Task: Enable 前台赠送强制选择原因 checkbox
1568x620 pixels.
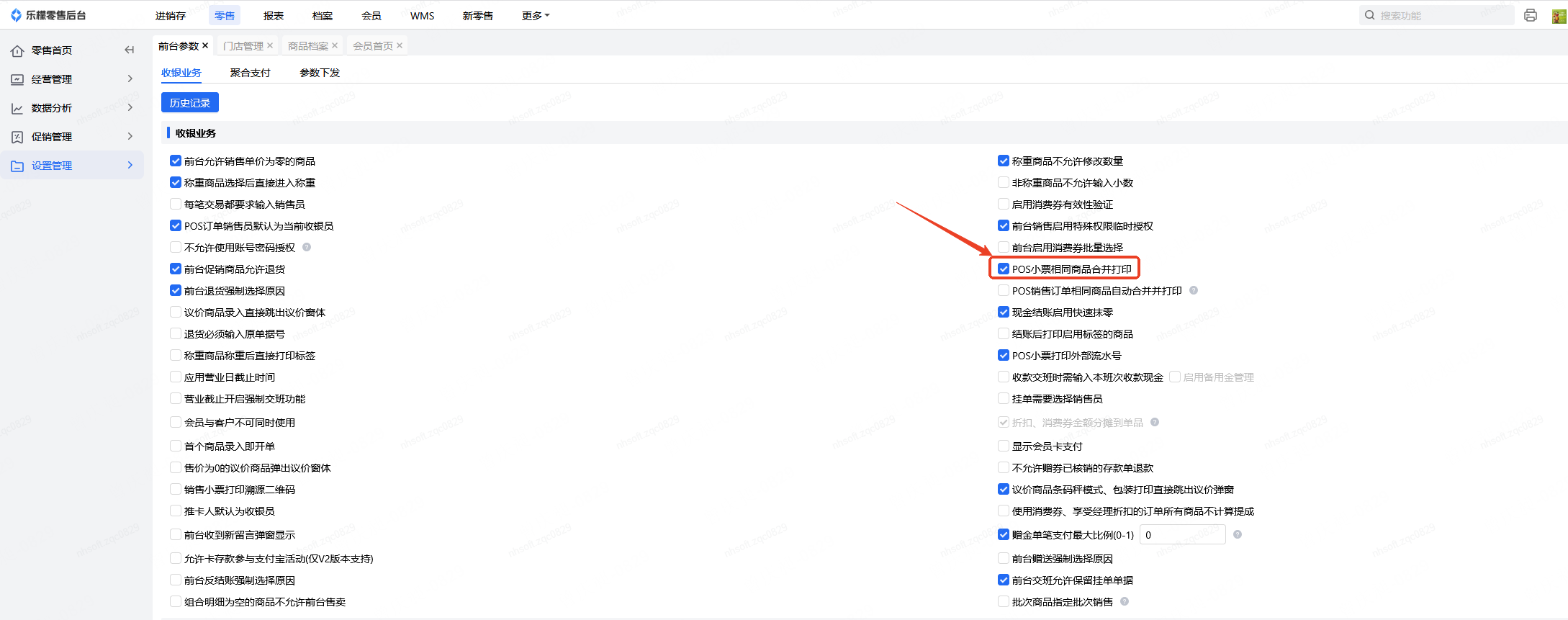Action: click(1004, 558)
